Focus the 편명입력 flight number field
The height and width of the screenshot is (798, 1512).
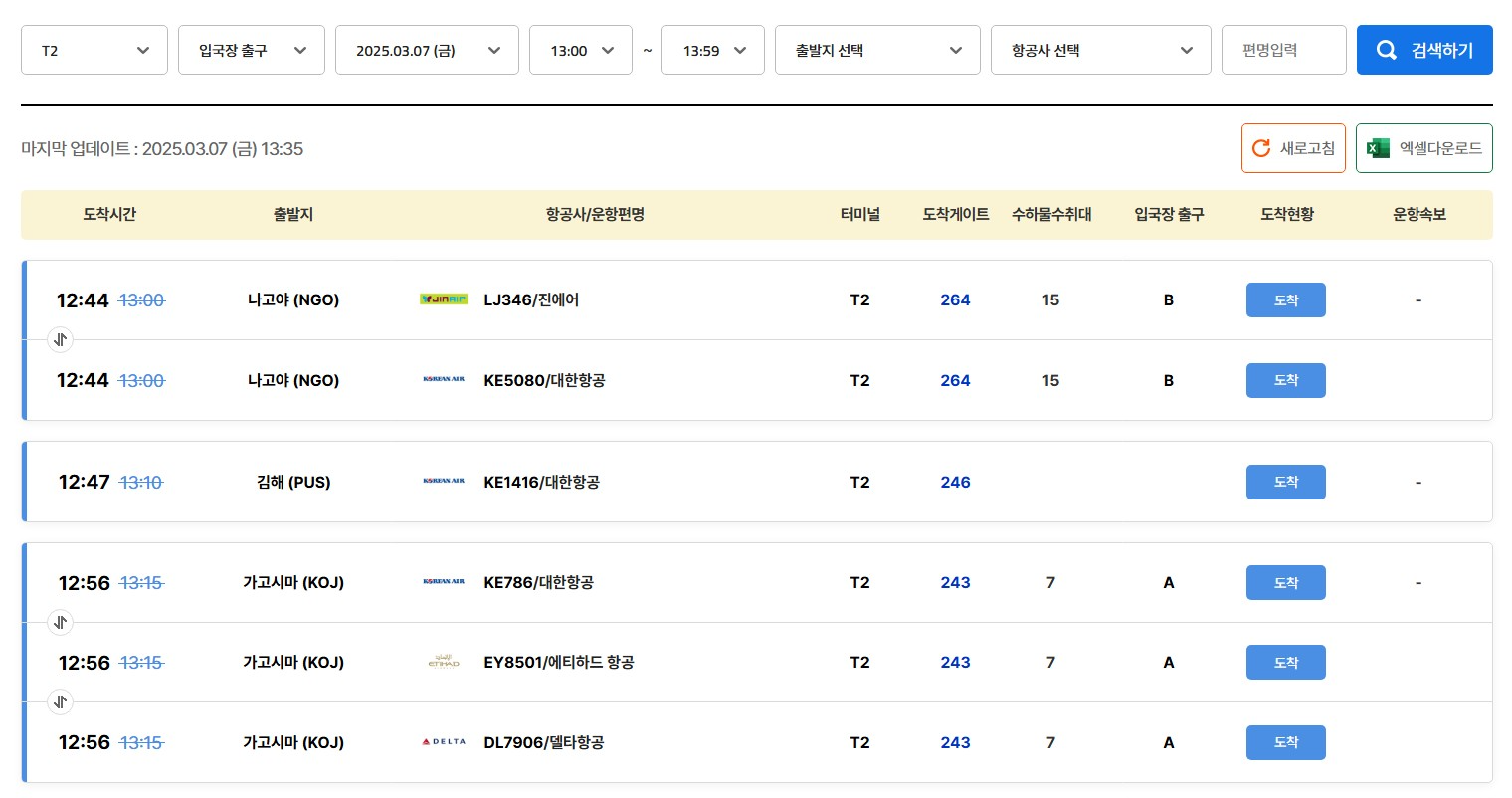1284,50
